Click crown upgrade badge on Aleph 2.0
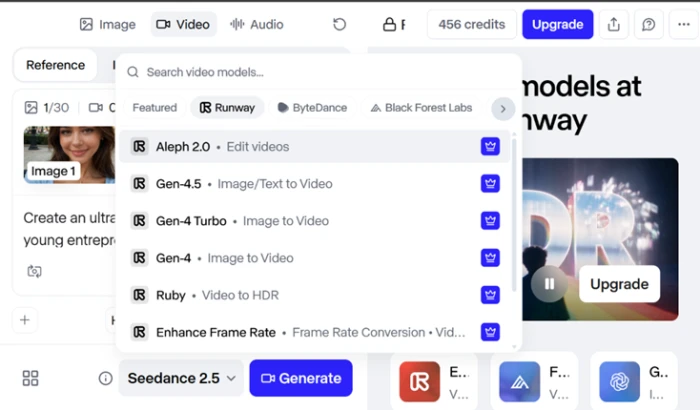Screen dimensions: 700x410 click(x=490, y=146)
